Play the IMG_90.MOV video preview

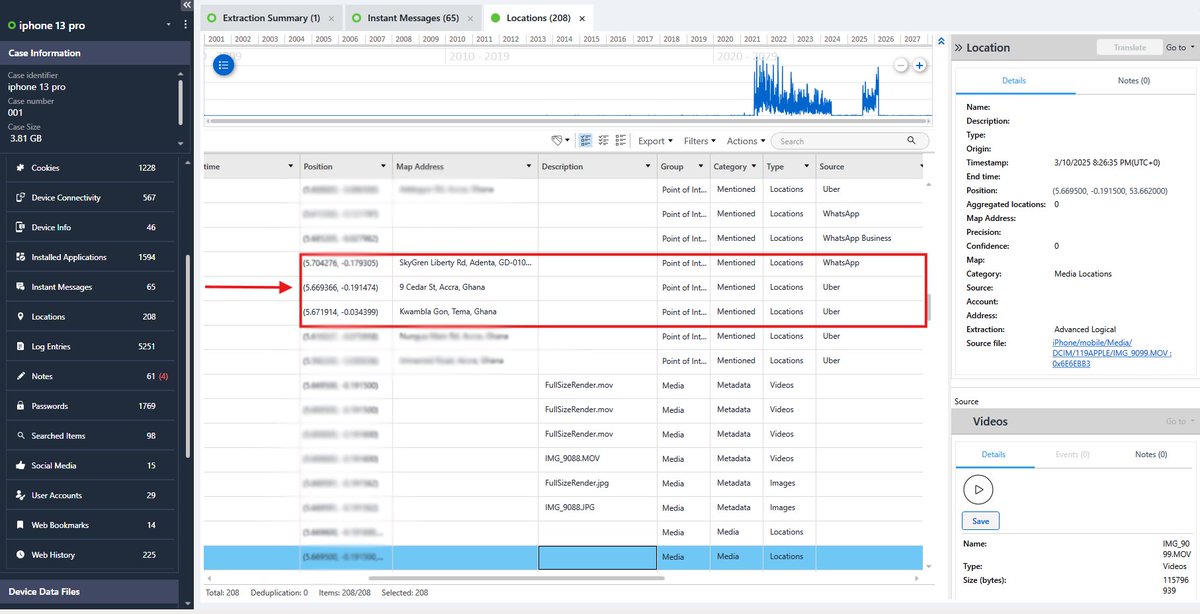[978, 489]
